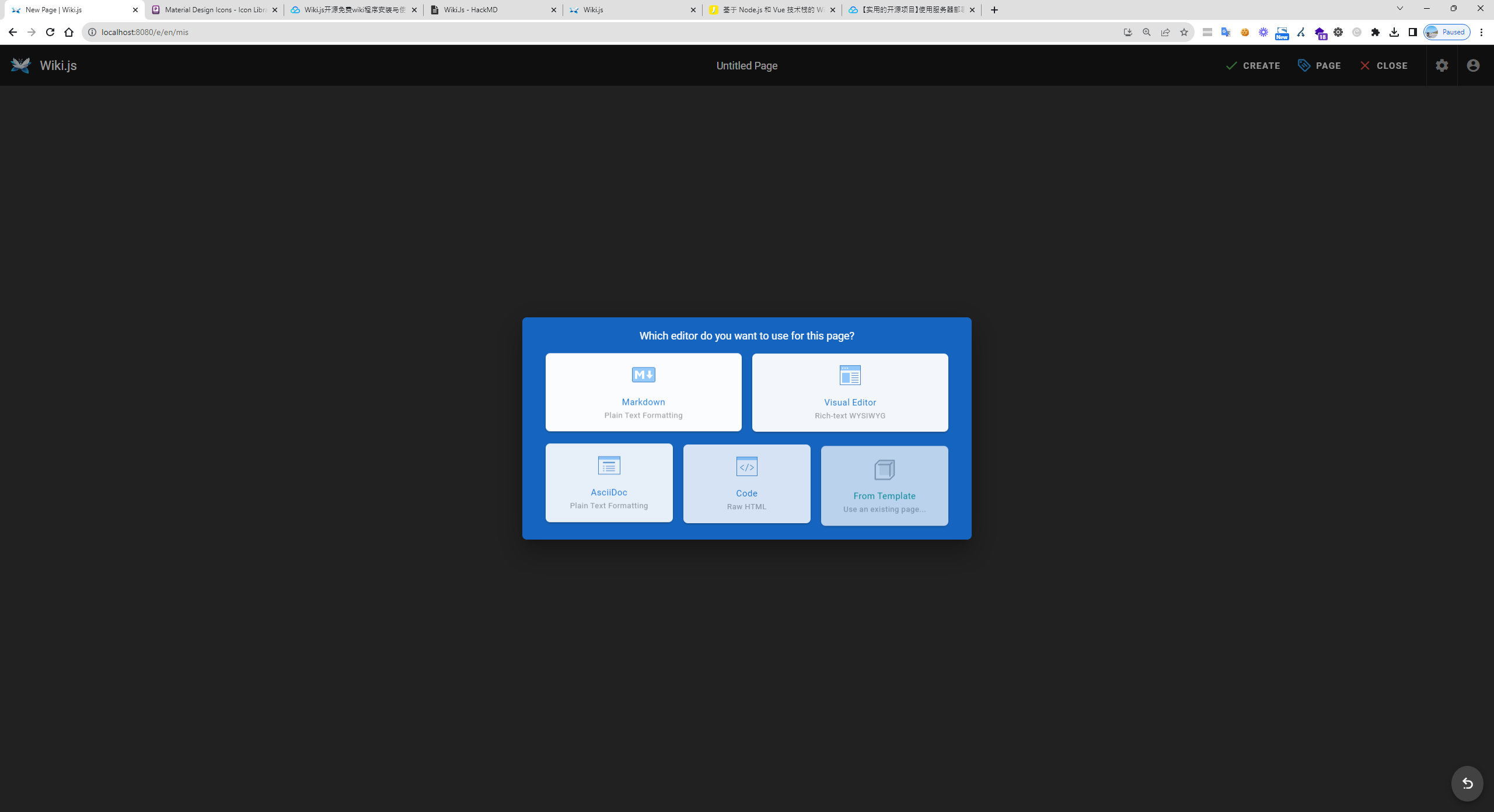Image resolution: width=1494 pixels, height=812 pixels.
Task: Open the user account avatar menu
Action: click(1473, 65)
